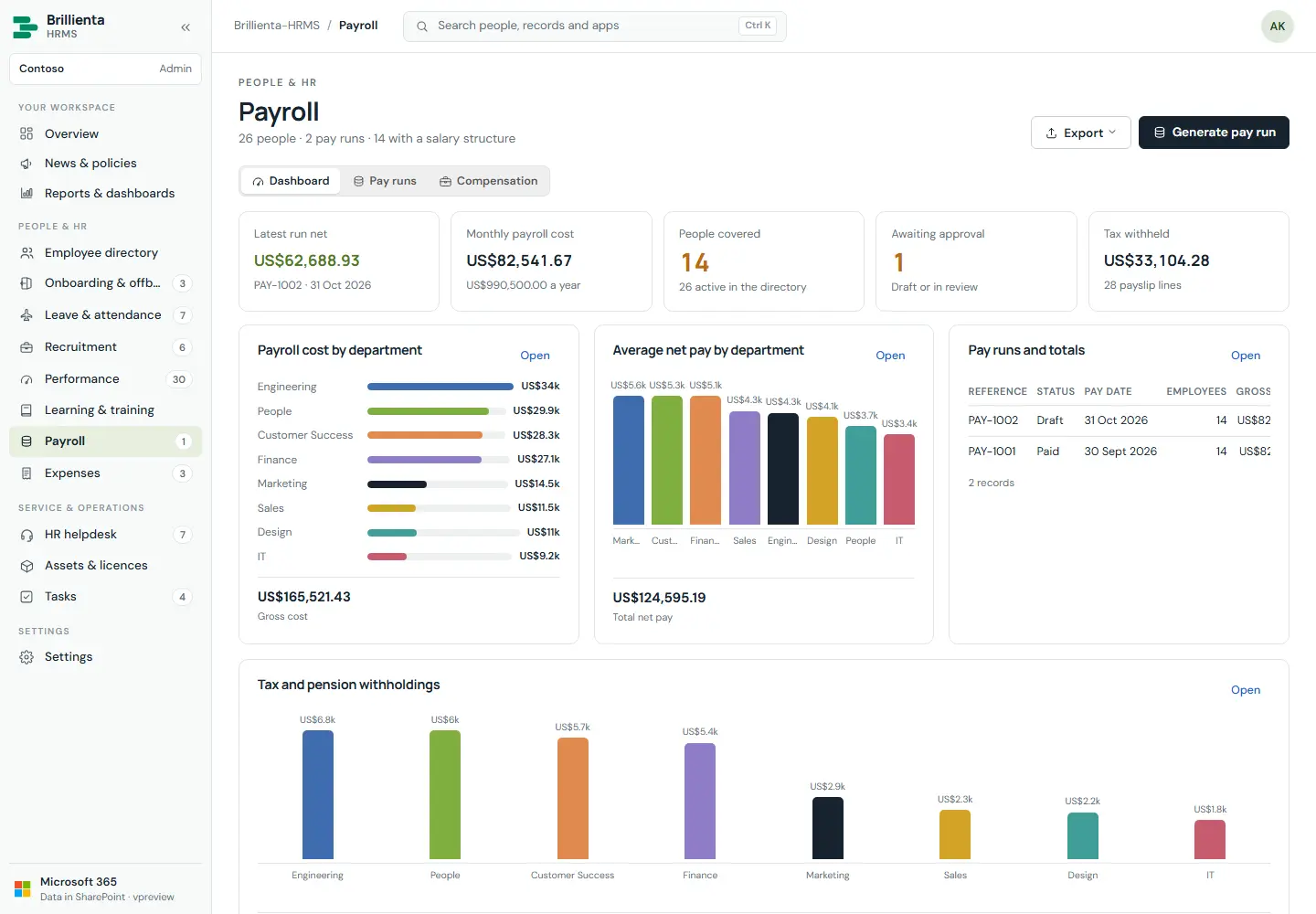Click the Recruitment briefcase icon
Screen dimensions: 1316x914
[x=27, y=347]
